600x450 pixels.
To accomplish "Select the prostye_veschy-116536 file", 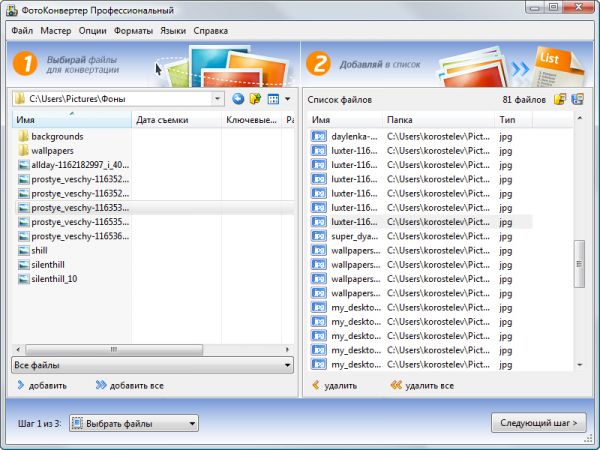I will 73,236.
